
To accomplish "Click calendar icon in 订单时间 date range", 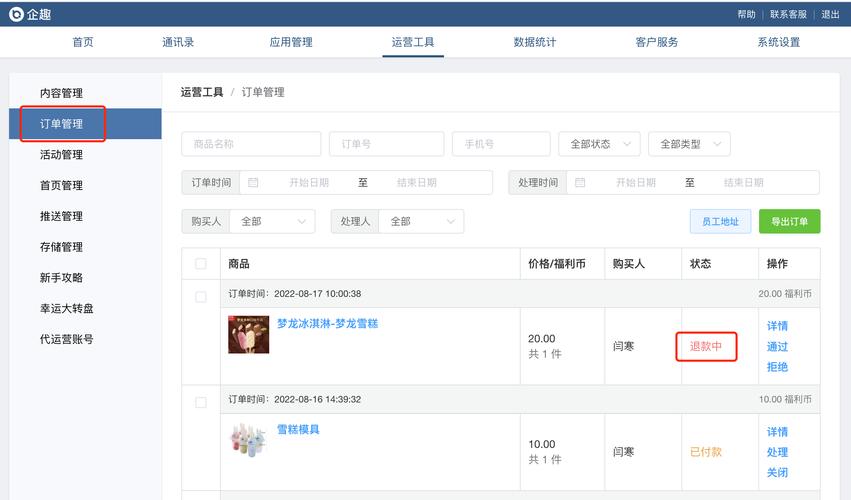I will [253, 183].
